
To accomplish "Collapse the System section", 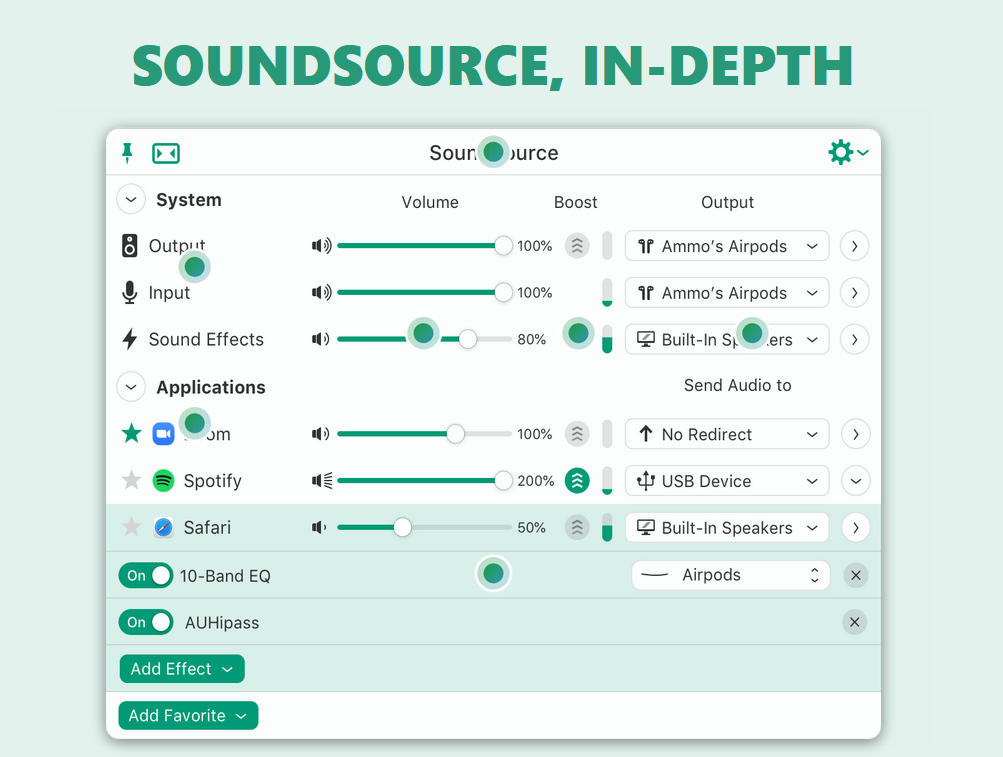I will pyautogui.click(x=131, y=200).
